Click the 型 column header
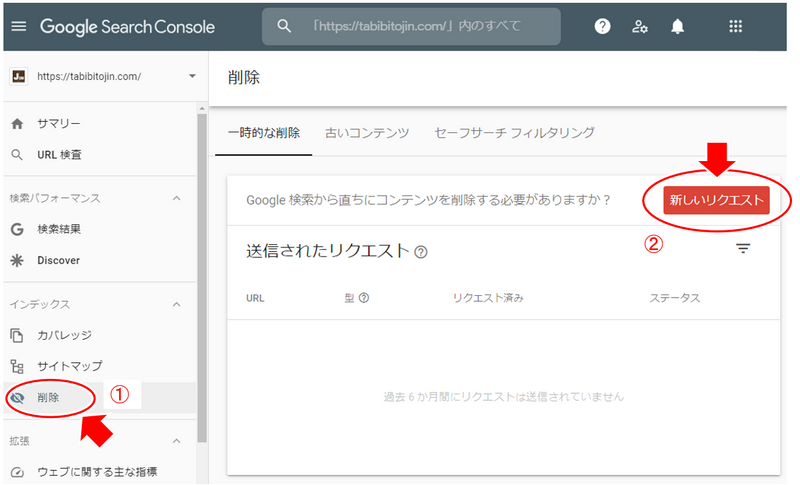The height and width of the screenshot is (485, 800). tap(349, 298)
